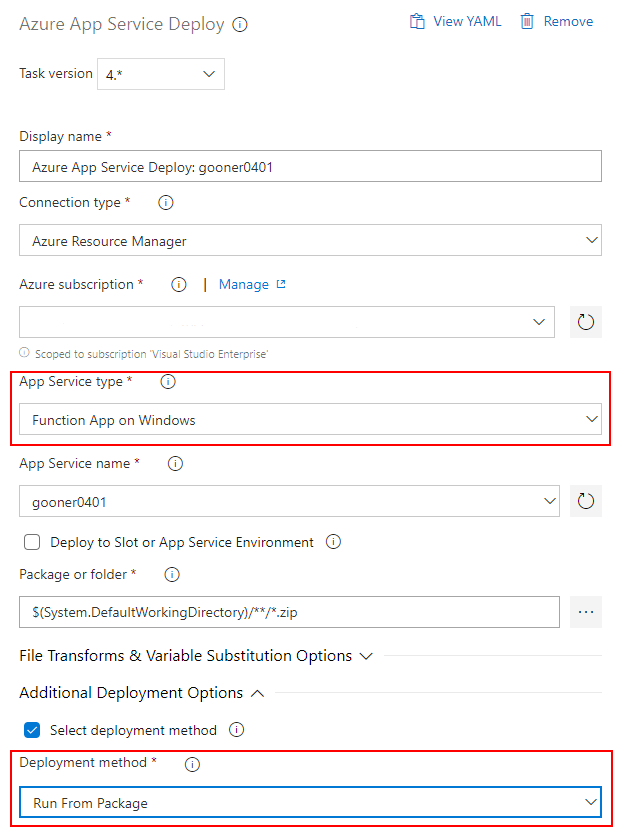Viewport: 621px width, 836px height.
Task: Click info icon beside App Service type
Action: click(x=168, y=382)
